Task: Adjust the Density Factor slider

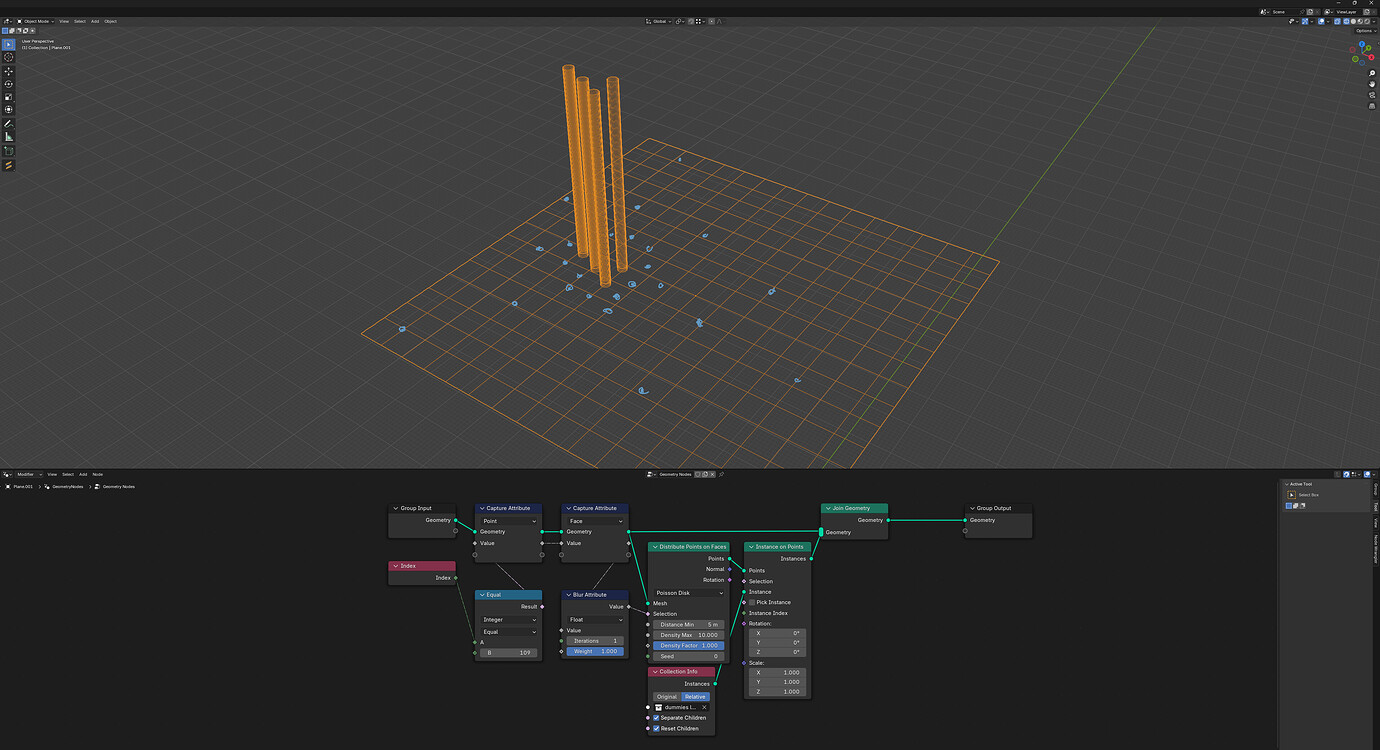Action: (x=690, y=646)
